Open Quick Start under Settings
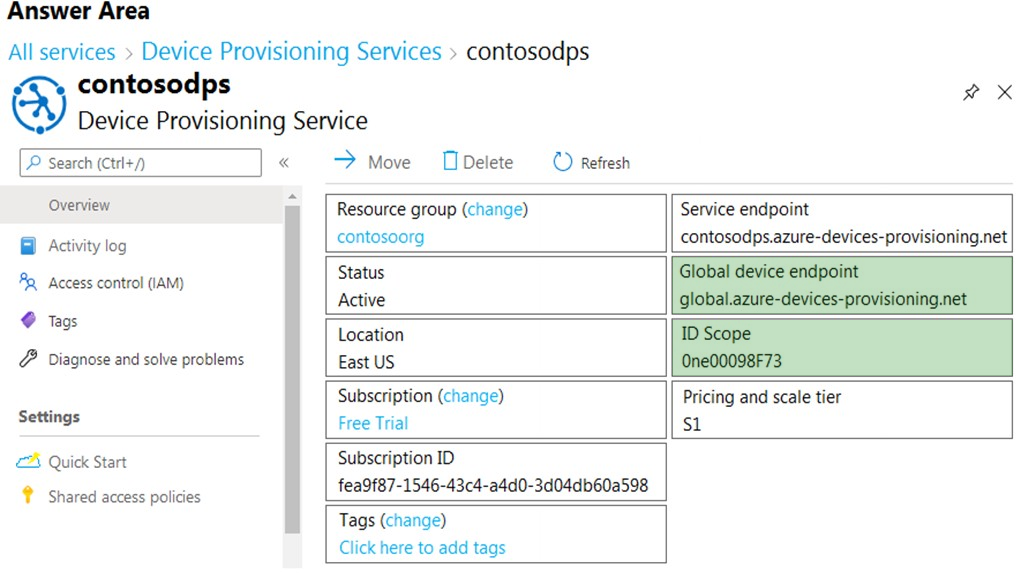The image size is (1021, 573). pos(87,462)
